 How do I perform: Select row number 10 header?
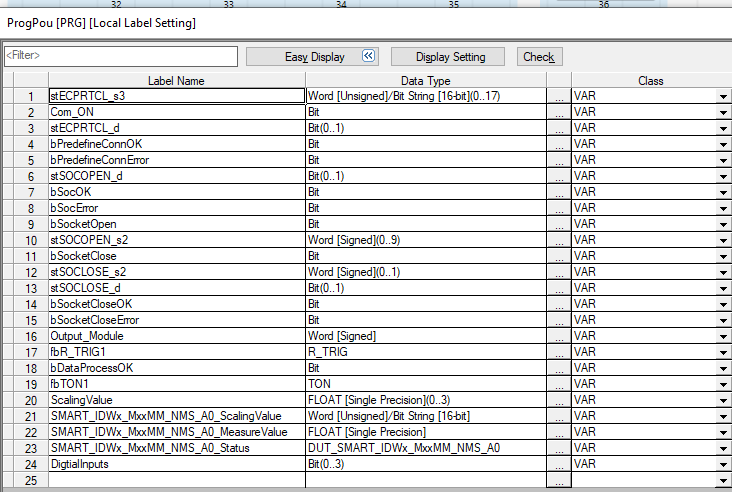(31, 240)
